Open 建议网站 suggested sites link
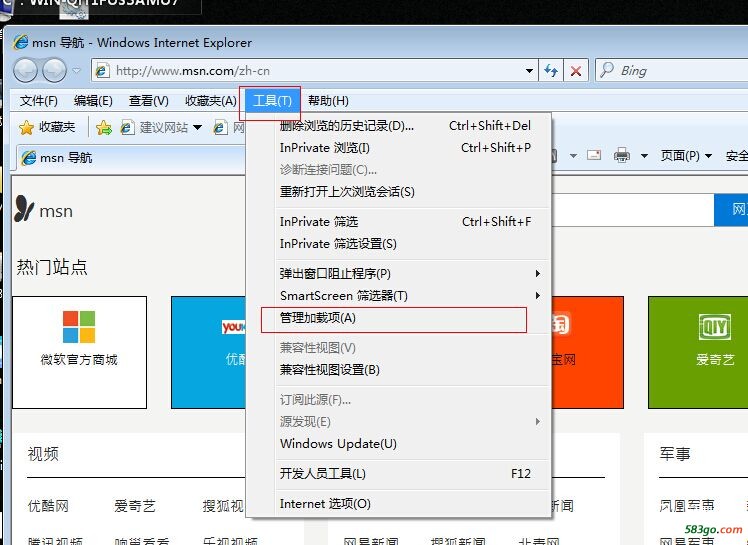This screenshot has height=545, width=748. [x=164, y=127]
